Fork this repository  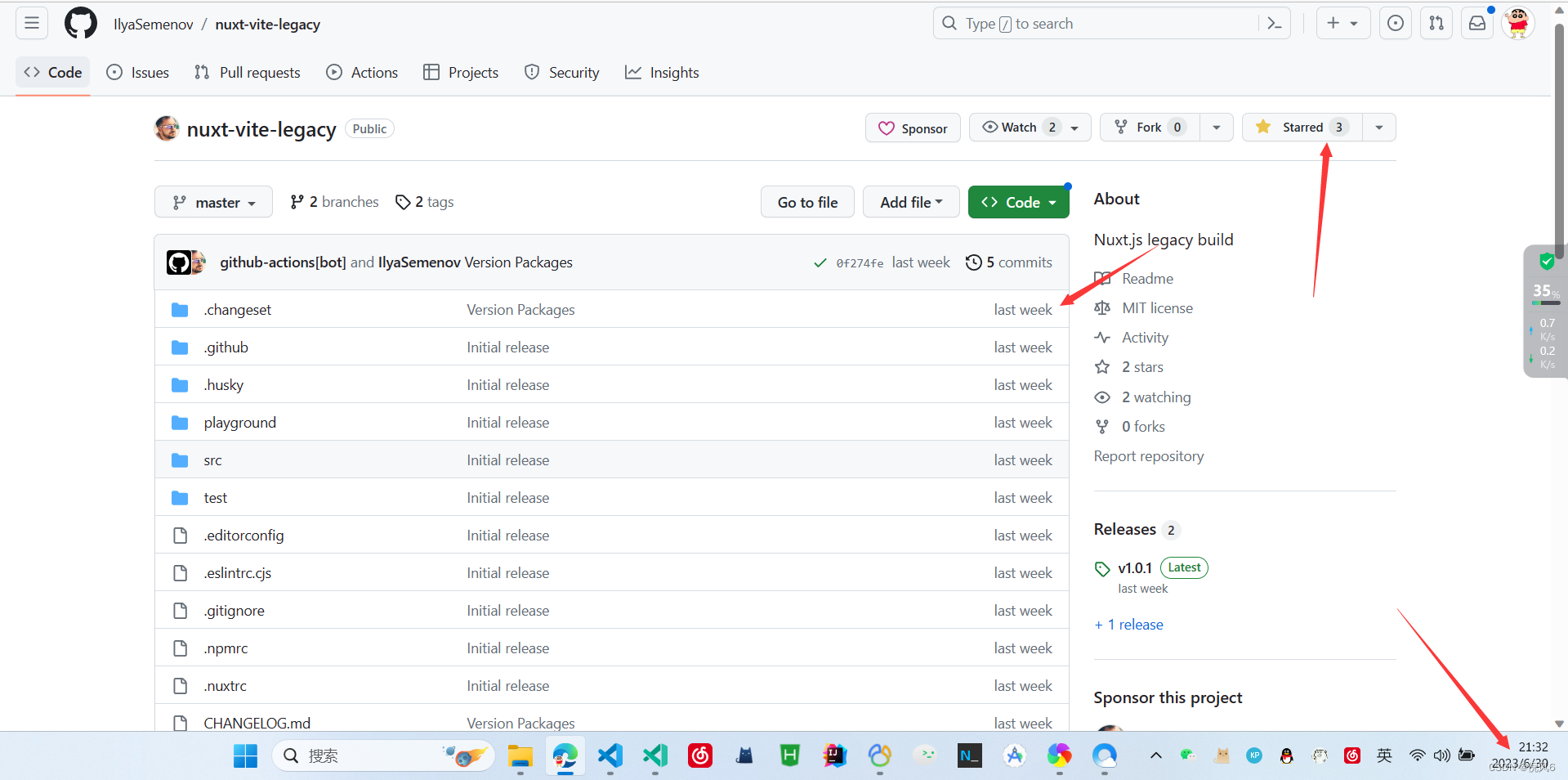click(x=1150, y=128)
